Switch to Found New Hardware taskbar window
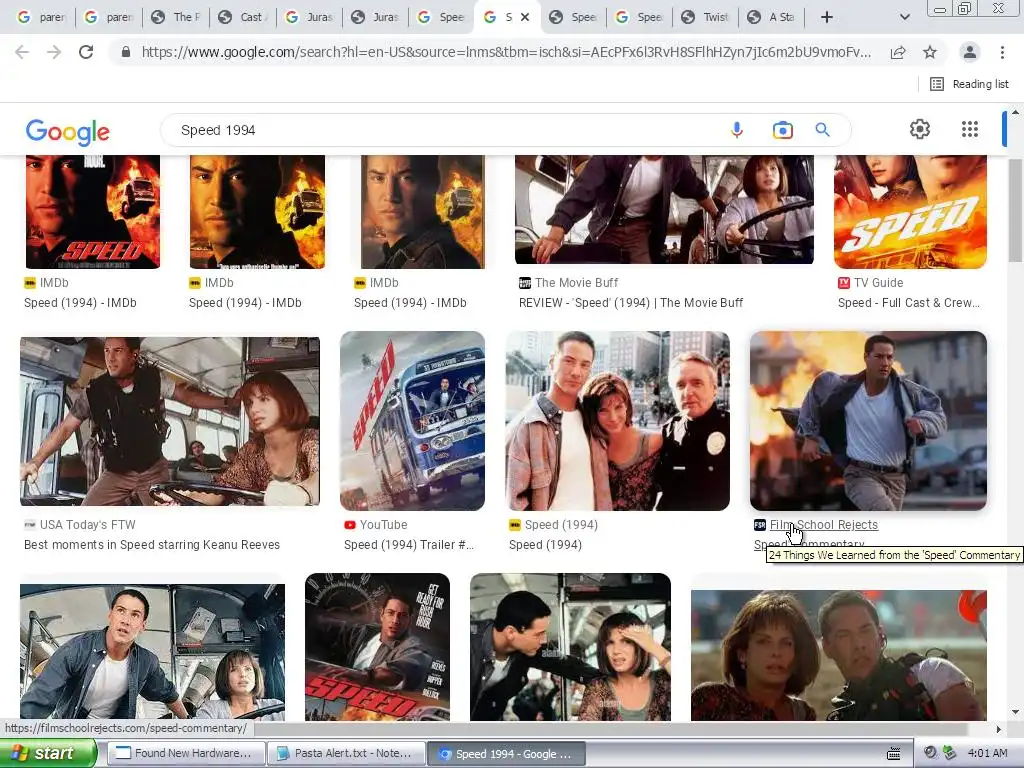The width and height of the screenshot is (1024, 768). coord(187,753)
